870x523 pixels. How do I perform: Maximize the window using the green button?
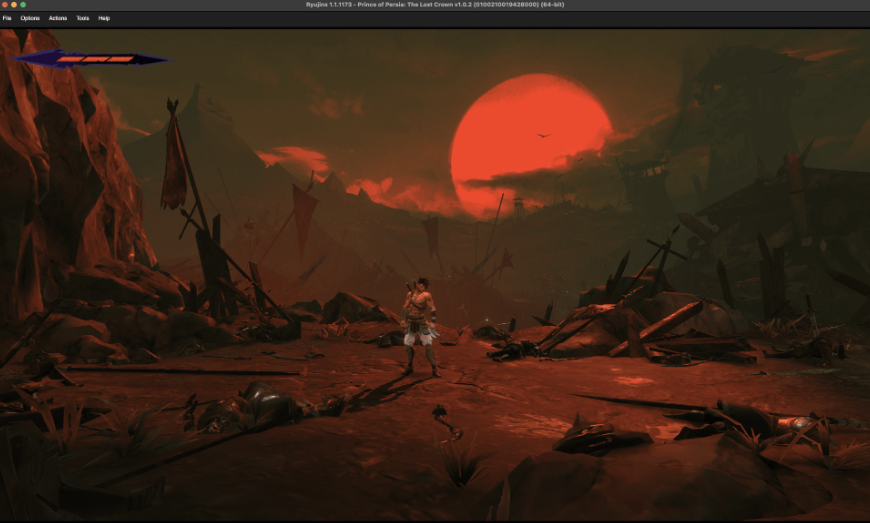tap(23, 5)
